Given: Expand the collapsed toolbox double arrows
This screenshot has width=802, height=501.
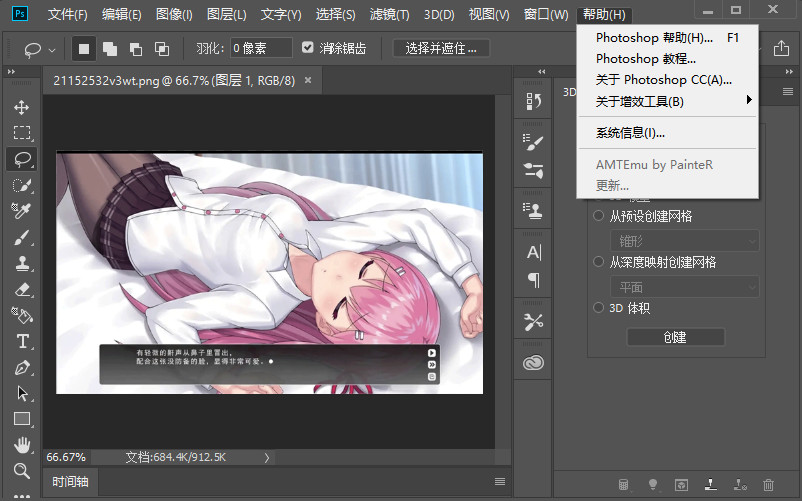Looking at the screenshot, I should 11,72.
